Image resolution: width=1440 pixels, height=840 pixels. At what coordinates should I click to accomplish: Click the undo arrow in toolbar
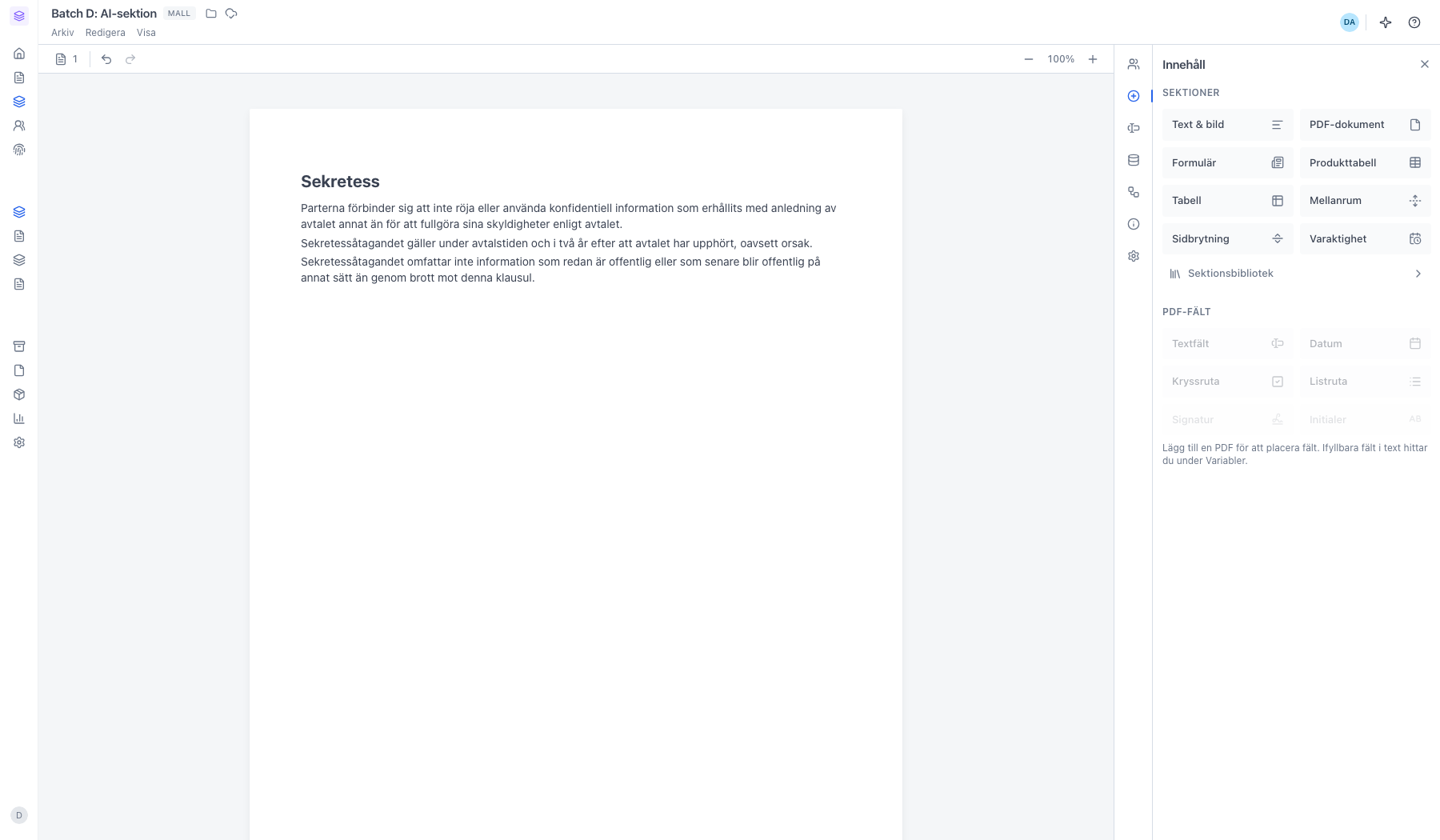coord(106,59)
